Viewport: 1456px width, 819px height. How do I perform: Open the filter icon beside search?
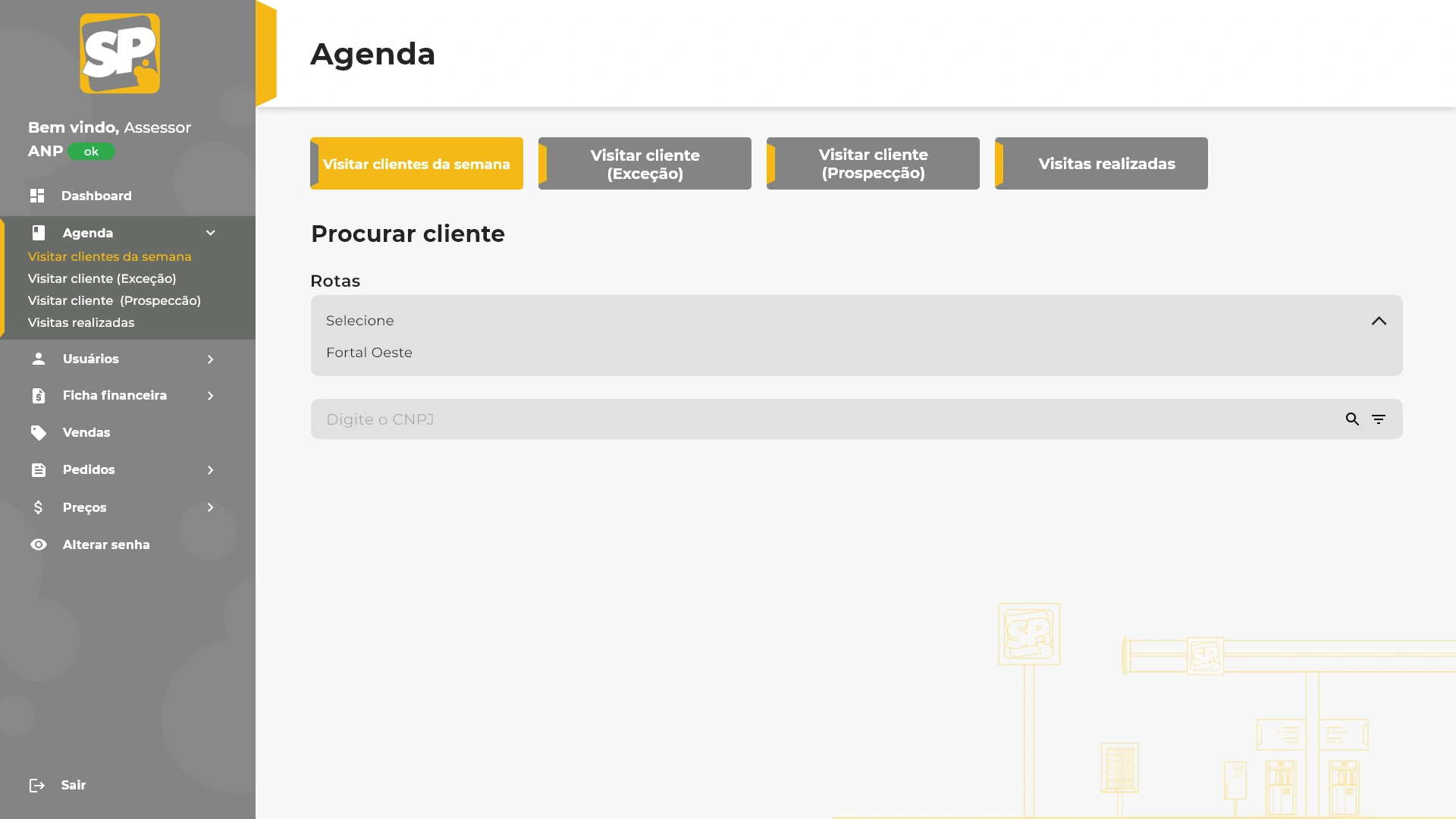[x=1379, y=419]
